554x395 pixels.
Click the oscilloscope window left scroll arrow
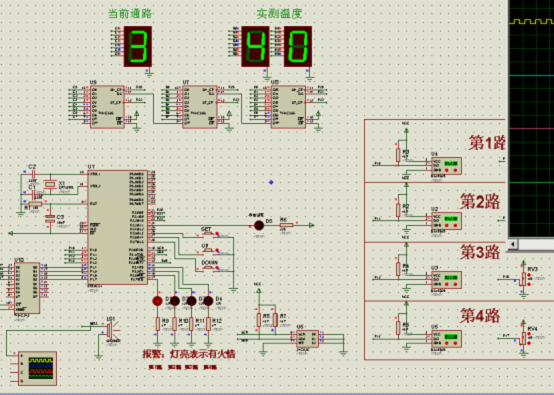[513, 243]
